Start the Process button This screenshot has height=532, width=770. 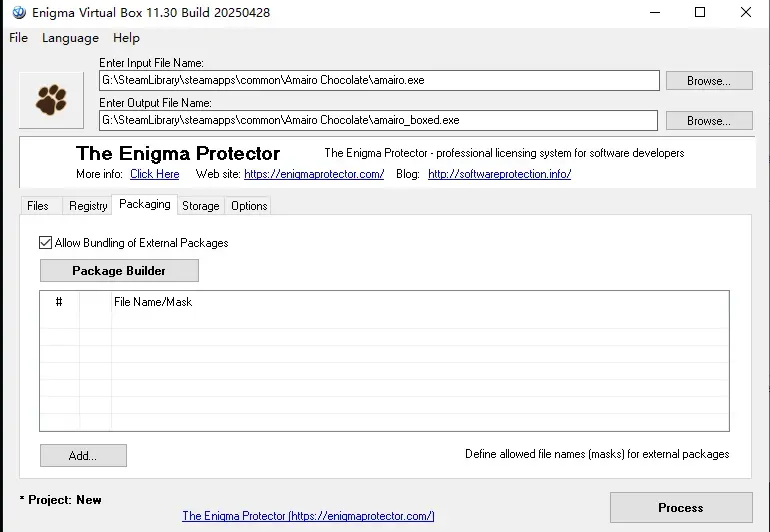tap(681, 507)
